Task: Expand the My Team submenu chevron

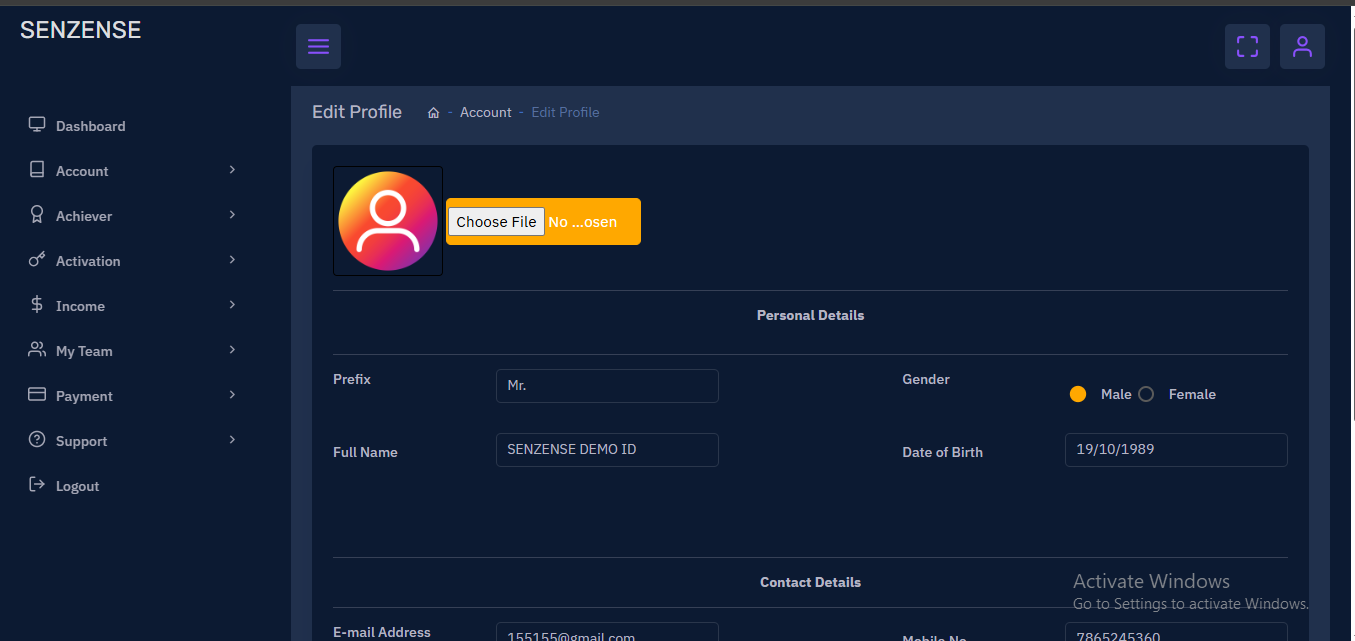Action: point(232,350)
